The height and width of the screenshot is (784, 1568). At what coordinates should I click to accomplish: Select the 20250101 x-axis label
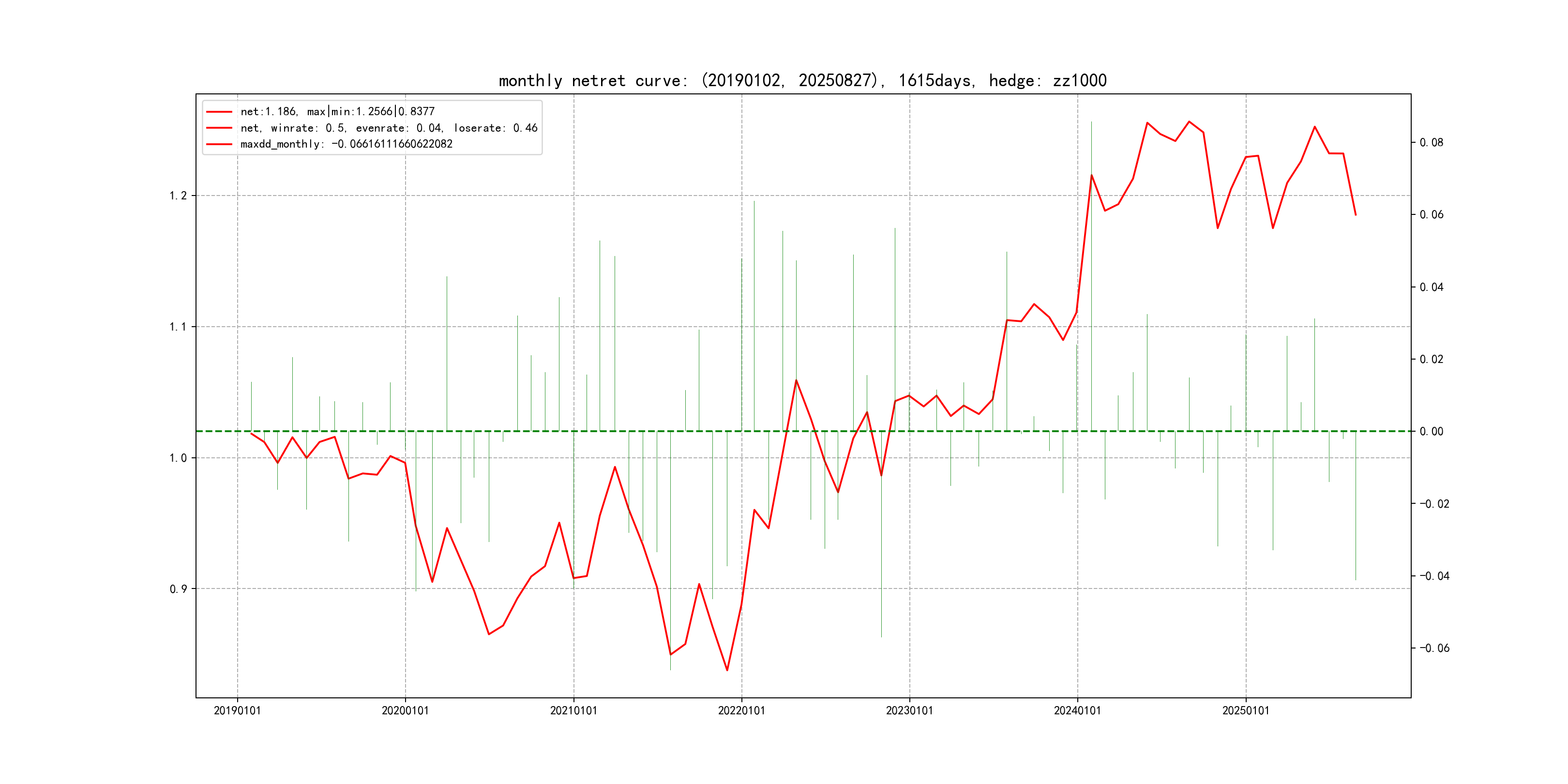(1245, 710)
